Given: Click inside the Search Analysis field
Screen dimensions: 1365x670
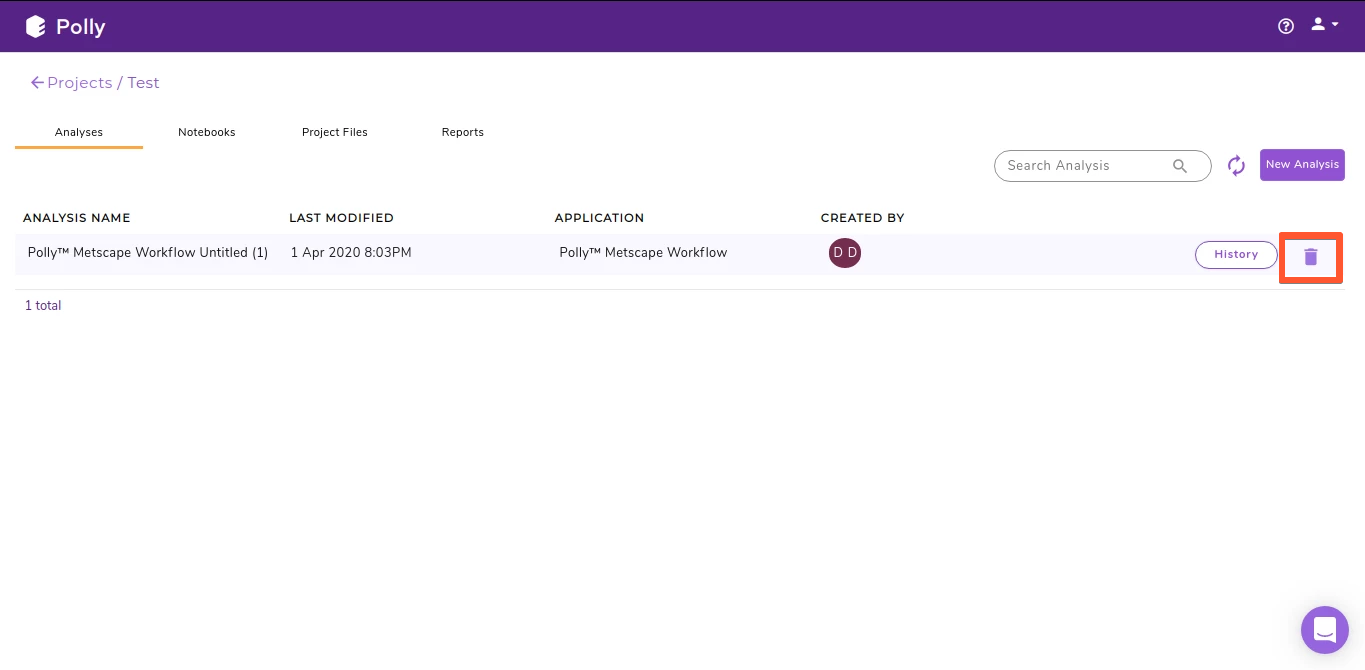Looking at the screenshot, I should [1080, 166].
